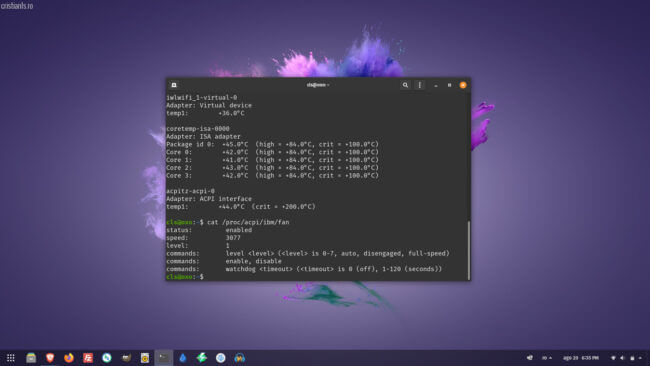
Task: Launch the file manager from the dock
Action: pos(31,358)
